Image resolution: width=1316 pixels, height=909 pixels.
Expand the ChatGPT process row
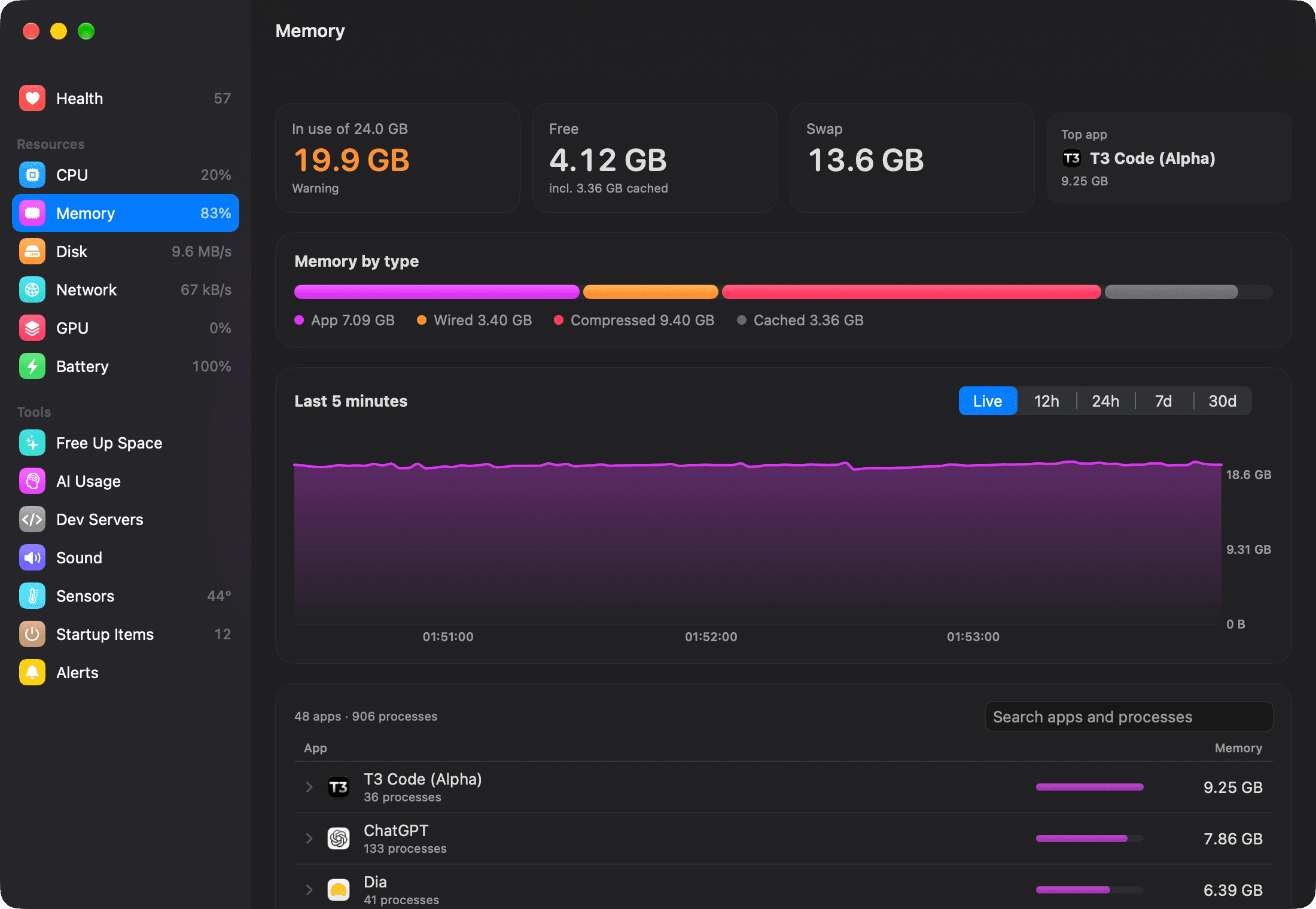[309, 838]
